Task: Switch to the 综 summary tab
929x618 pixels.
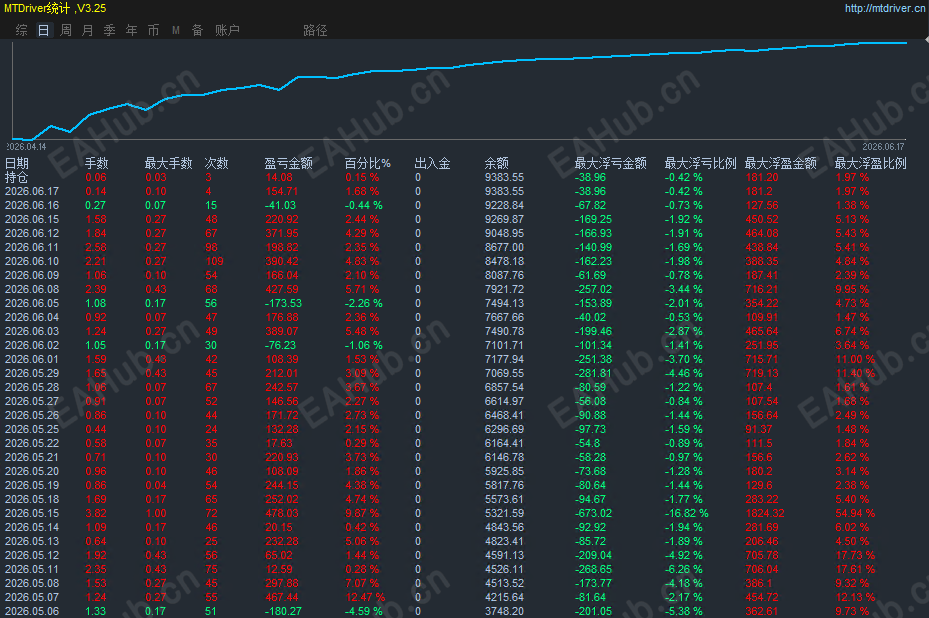Action: (21, 30)
